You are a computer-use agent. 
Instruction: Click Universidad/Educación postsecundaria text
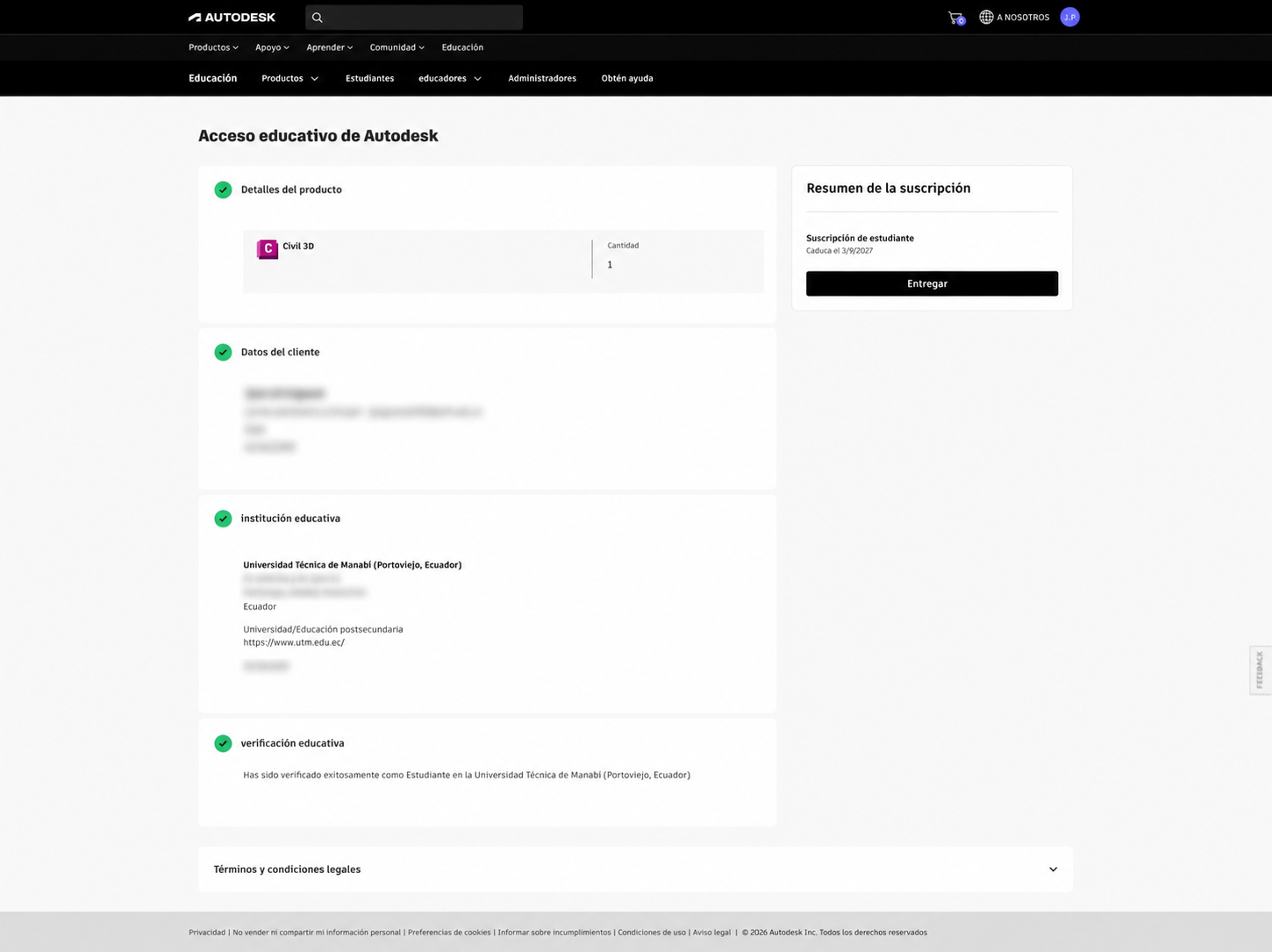[323, 629]
